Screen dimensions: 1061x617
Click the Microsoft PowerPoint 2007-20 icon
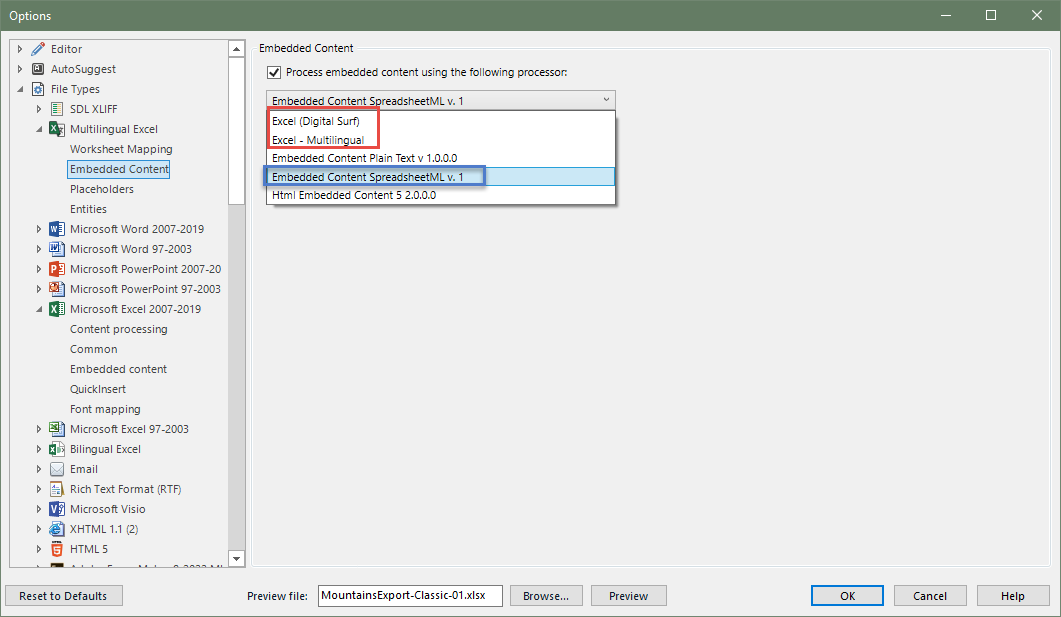coord(57,269)
